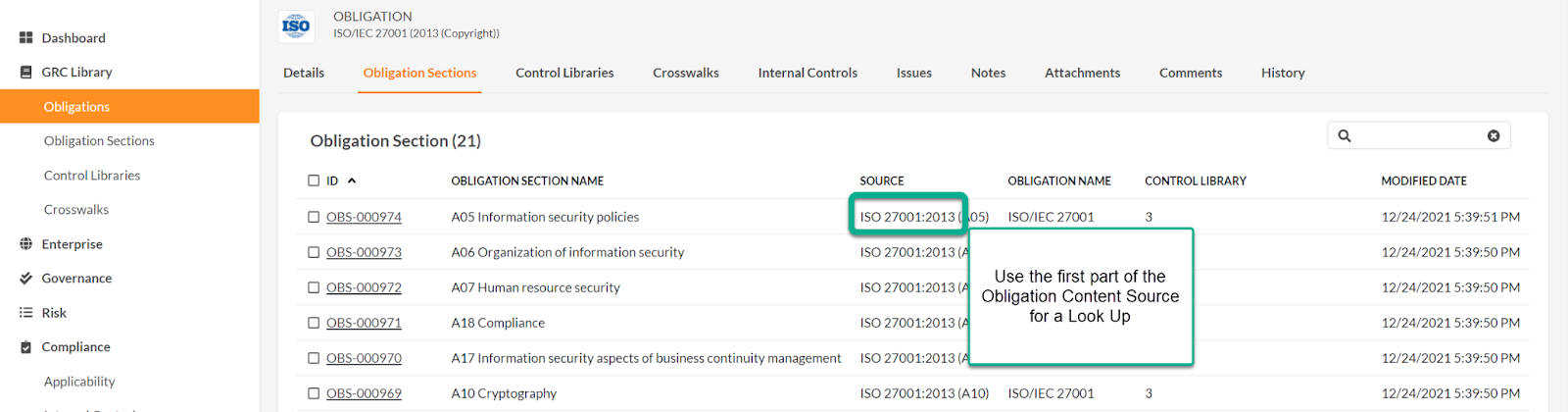Open the History tab

(1283, 73)
